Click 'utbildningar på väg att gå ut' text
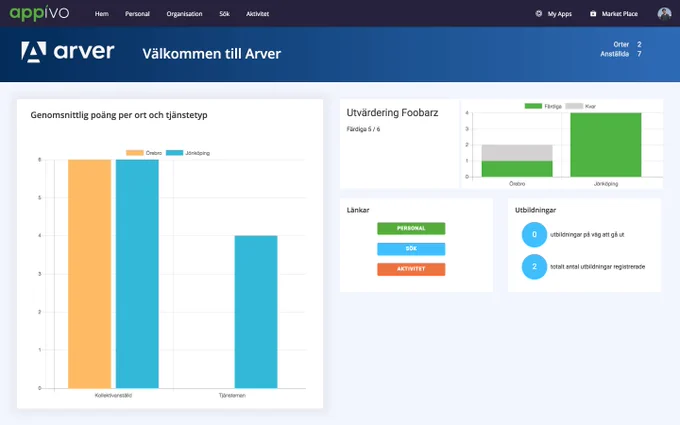 click(x=587, y=235)
